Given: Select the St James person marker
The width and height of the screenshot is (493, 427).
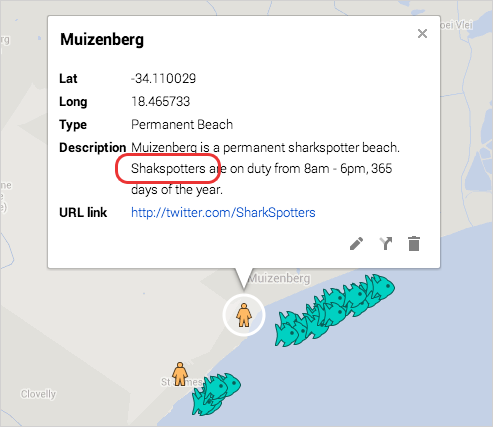Looking at the screenshot, I should tap(180, 374).
